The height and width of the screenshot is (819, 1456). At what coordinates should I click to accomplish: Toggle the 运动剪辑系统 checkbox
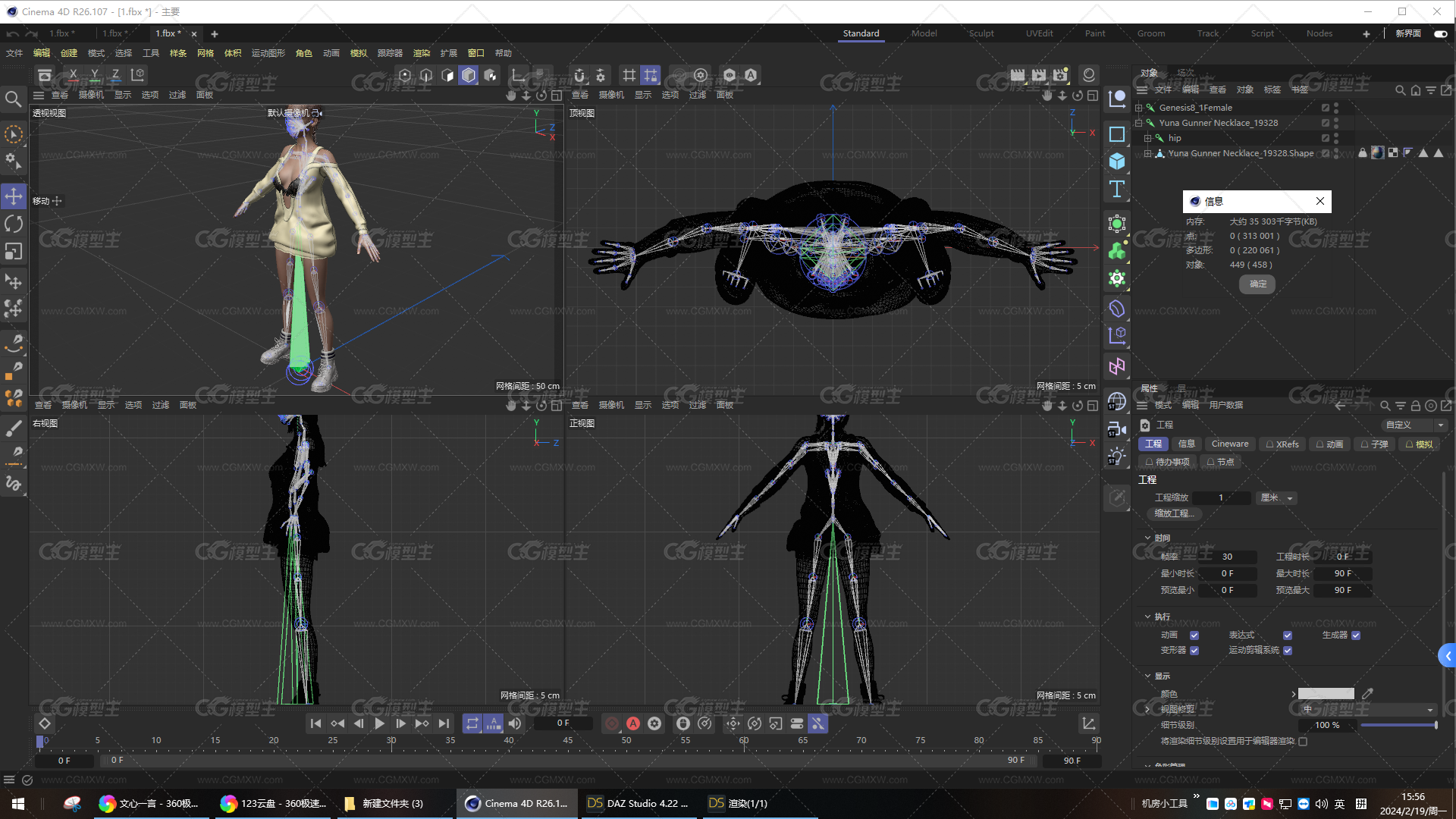(1288, 651)
